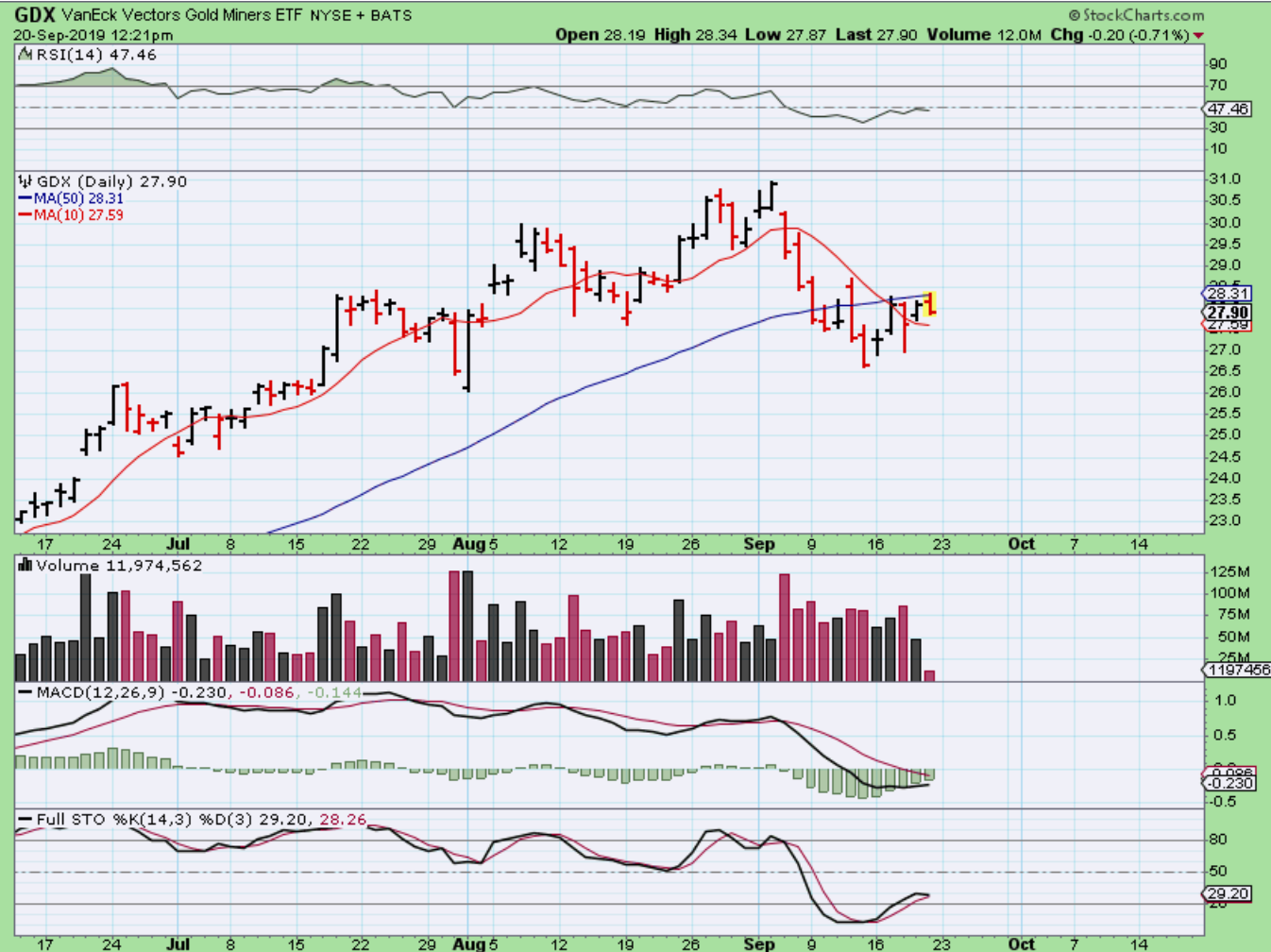
Task: Click the bar-chart icon beside 'GDX (Daily)'
Action: pyautogui.click(x=25, y=181)
